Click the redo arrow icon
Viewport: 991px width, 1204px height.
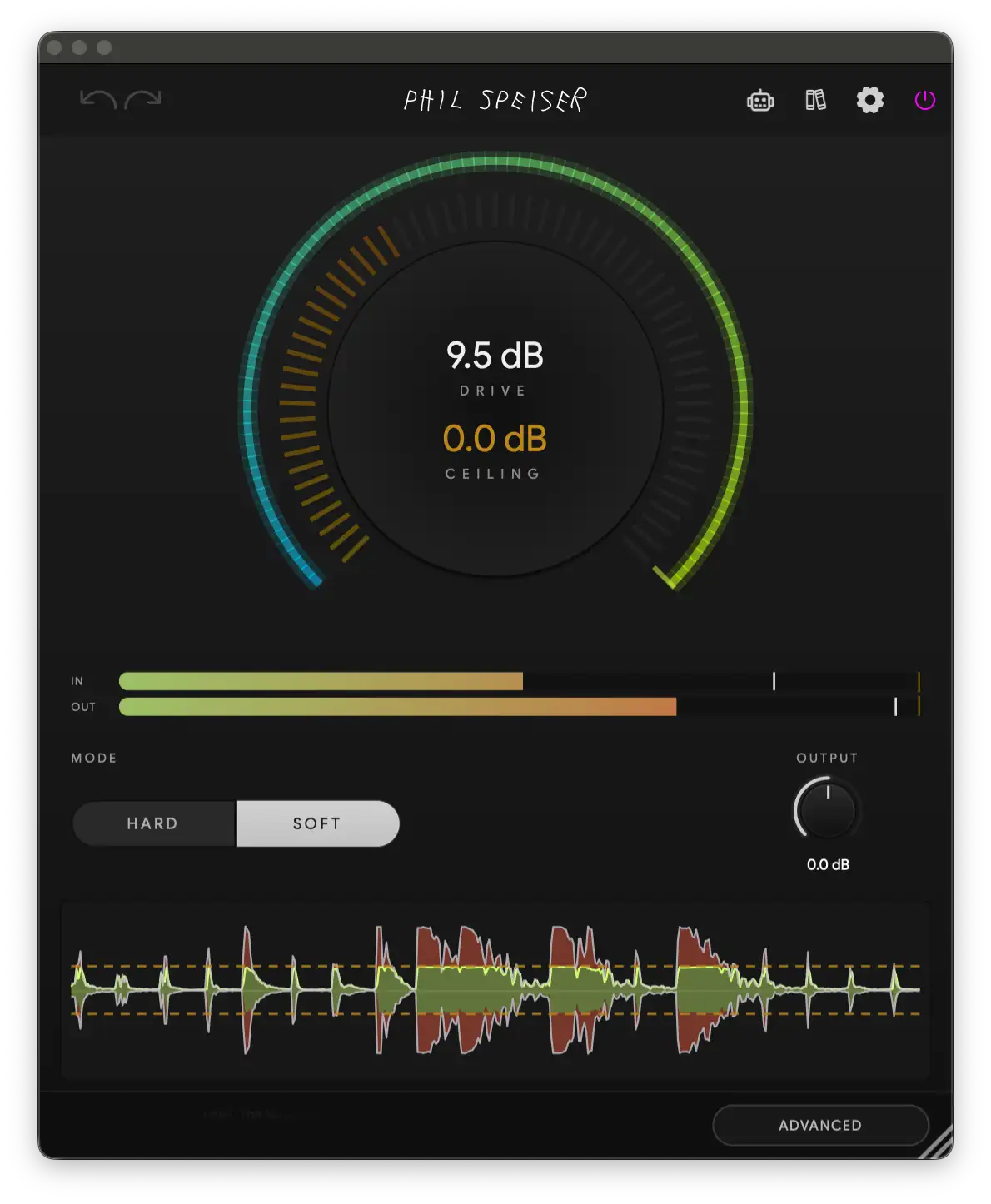point(142,99)
